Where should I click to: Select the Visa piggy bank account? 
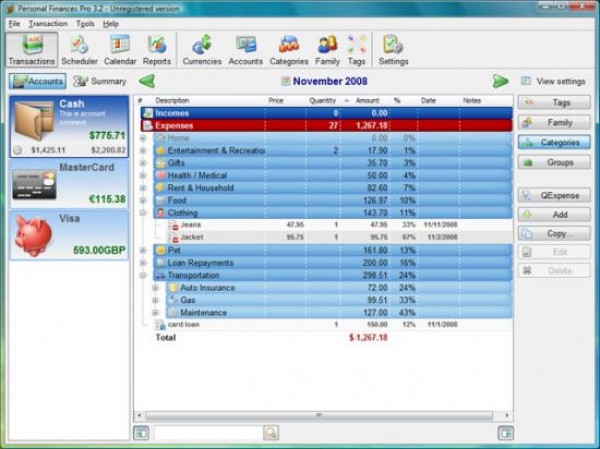pos(69,235)
